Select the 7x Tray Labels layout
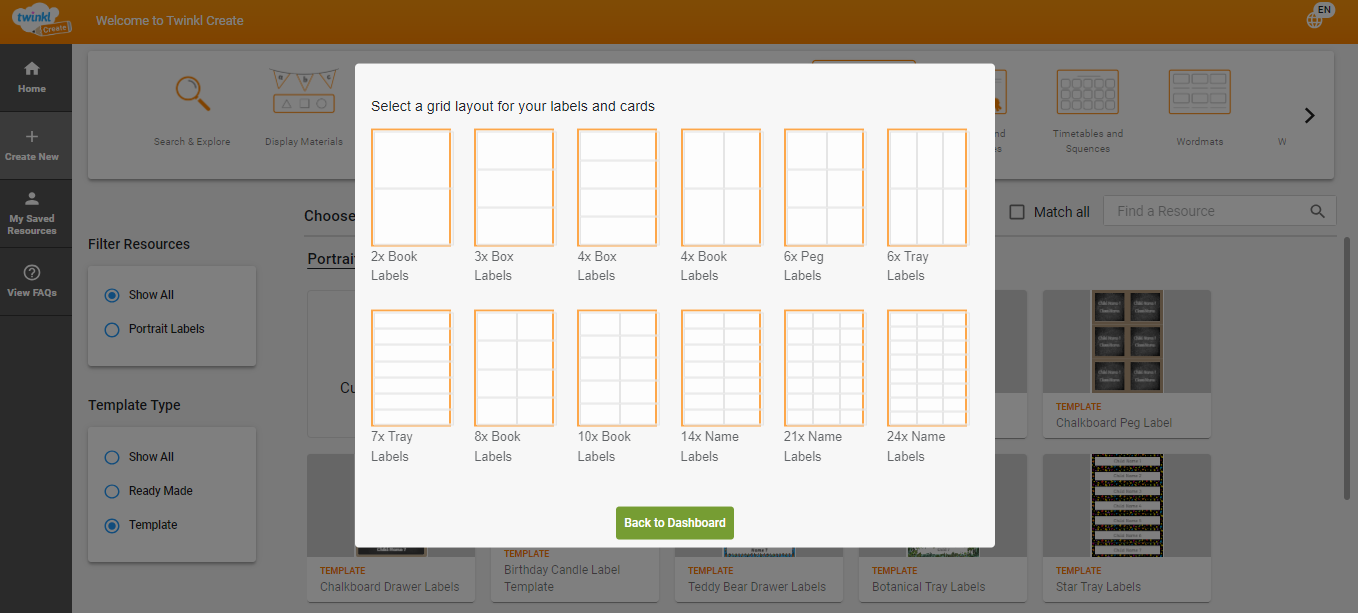The height and width of the screenshot is (613, 1358). (410, 368)
